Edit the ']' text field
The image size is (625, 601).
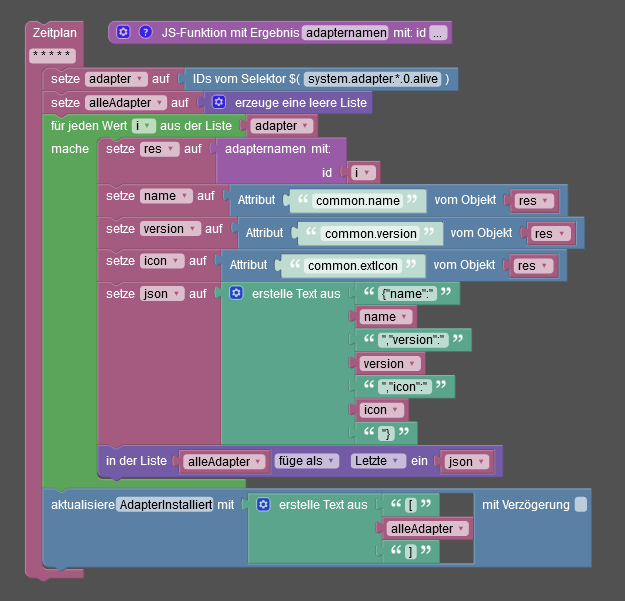pos(411,552)
